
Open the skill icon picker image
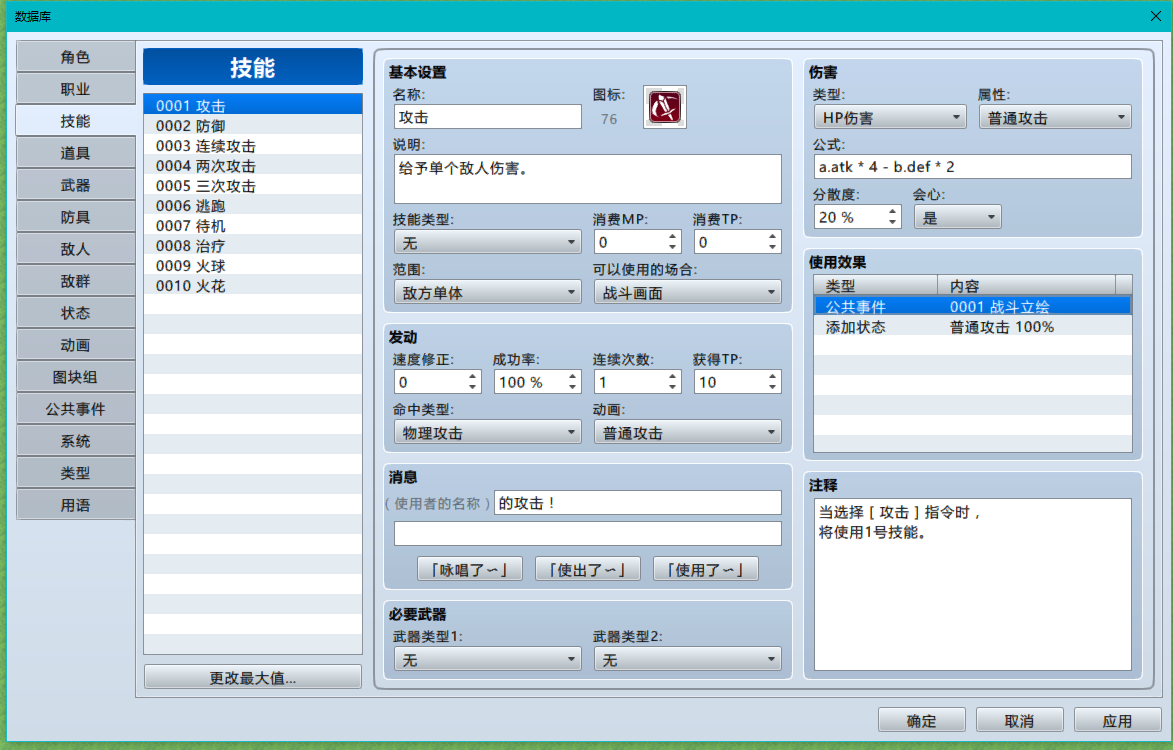(664, 108)
